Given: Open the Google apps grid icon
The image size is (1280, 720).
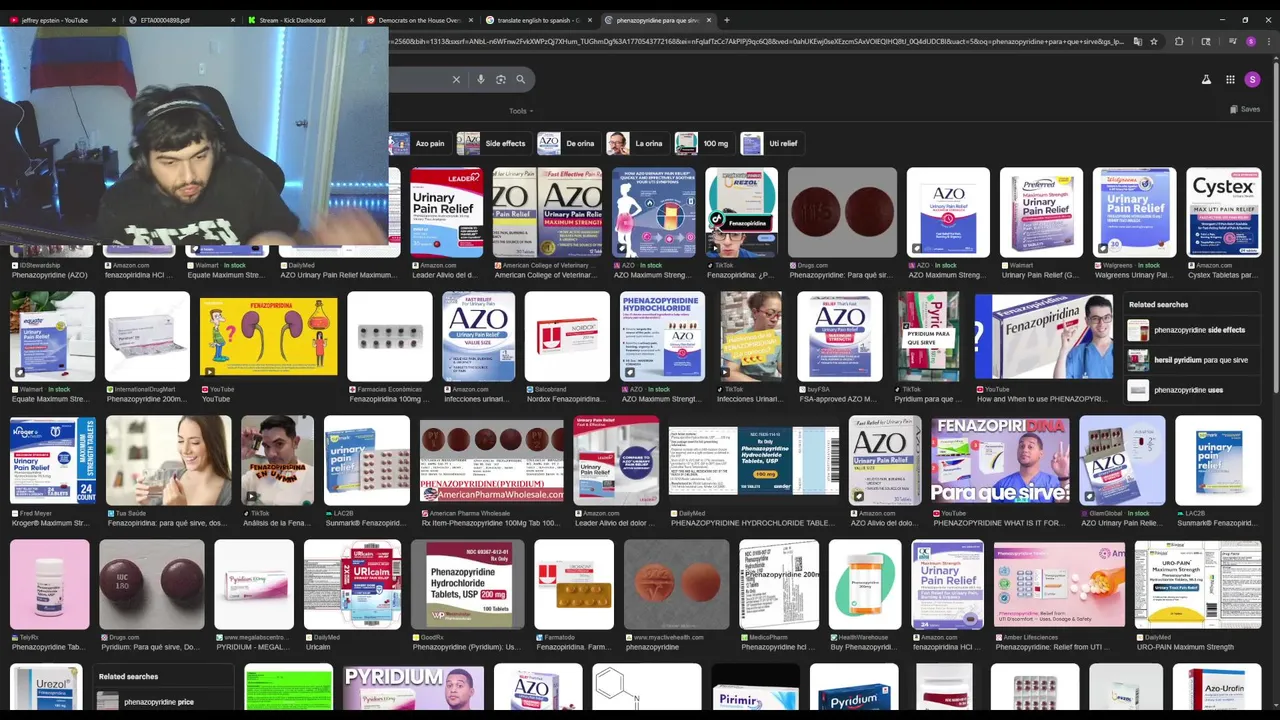Looking at the screenshot, I should click(x=1230, y=79).
